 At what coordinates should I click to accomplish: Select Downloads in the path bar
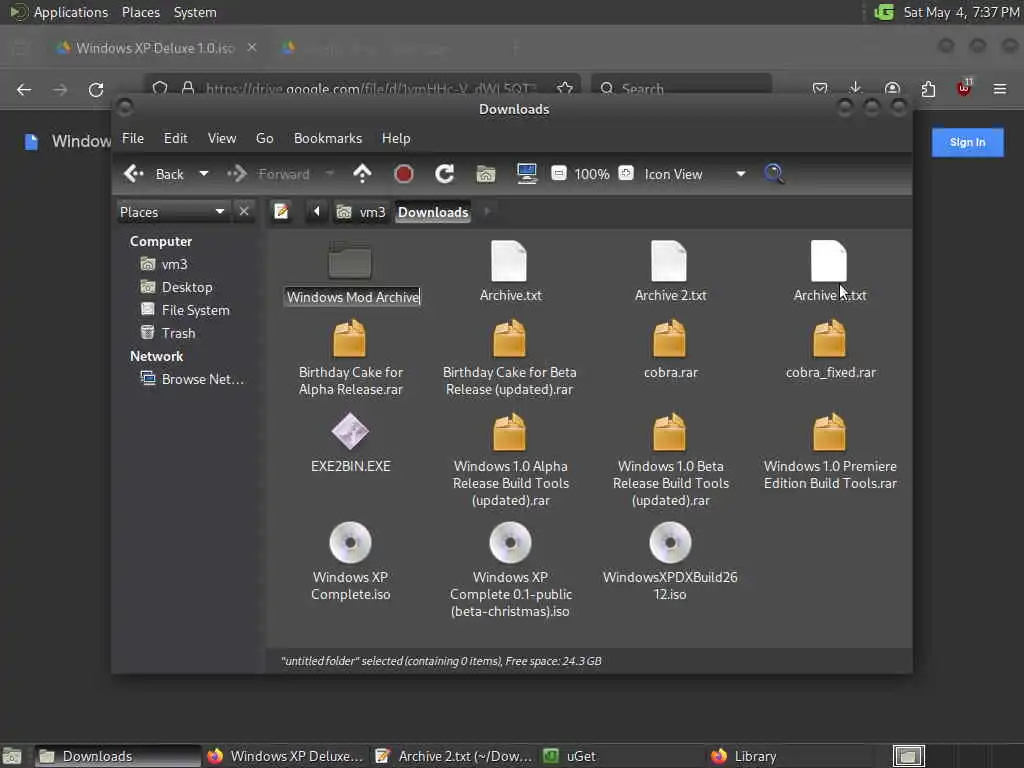tap(433, 212)
